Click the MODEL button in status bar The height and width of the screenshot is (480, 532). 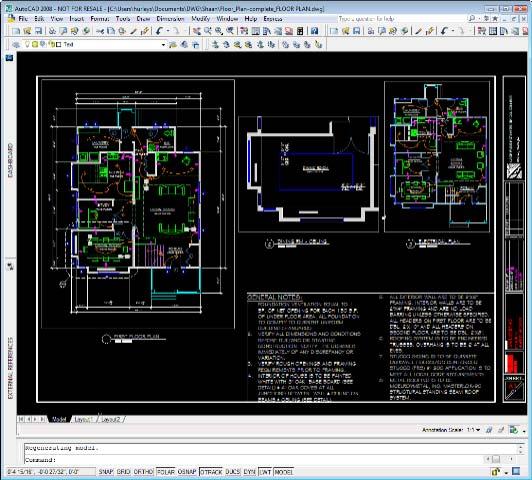point(284,472)
